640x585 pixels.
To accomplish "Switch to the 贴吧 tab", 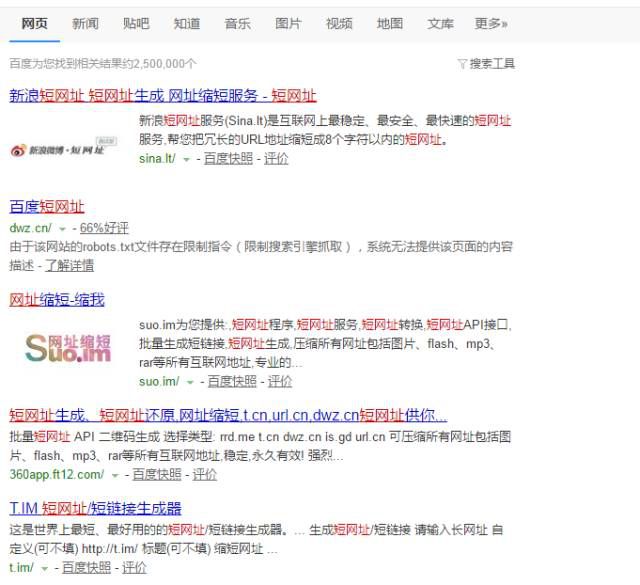I will click(x=136, y=24).
